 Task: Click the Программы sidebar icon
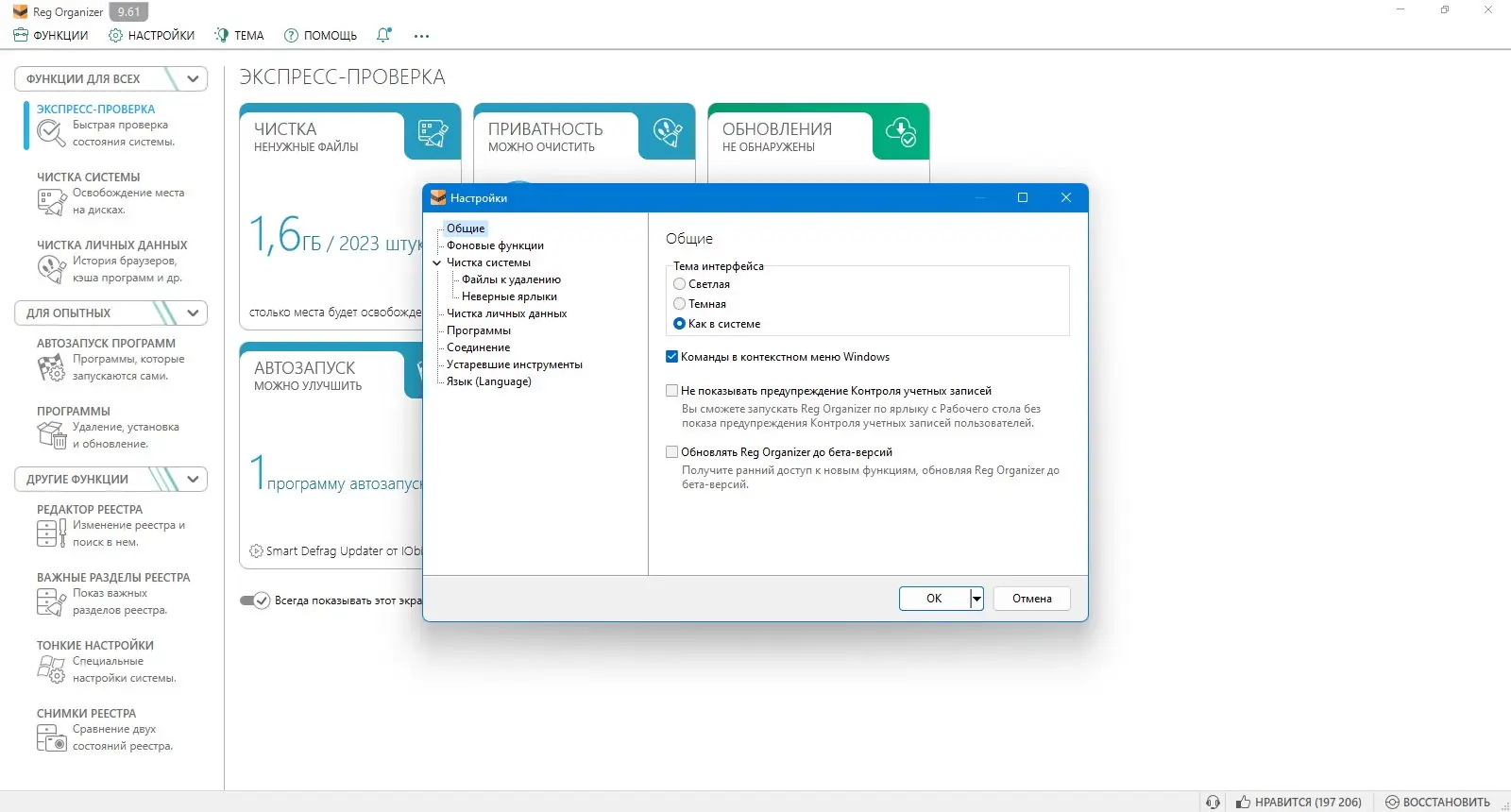click(x=51, y=435)
